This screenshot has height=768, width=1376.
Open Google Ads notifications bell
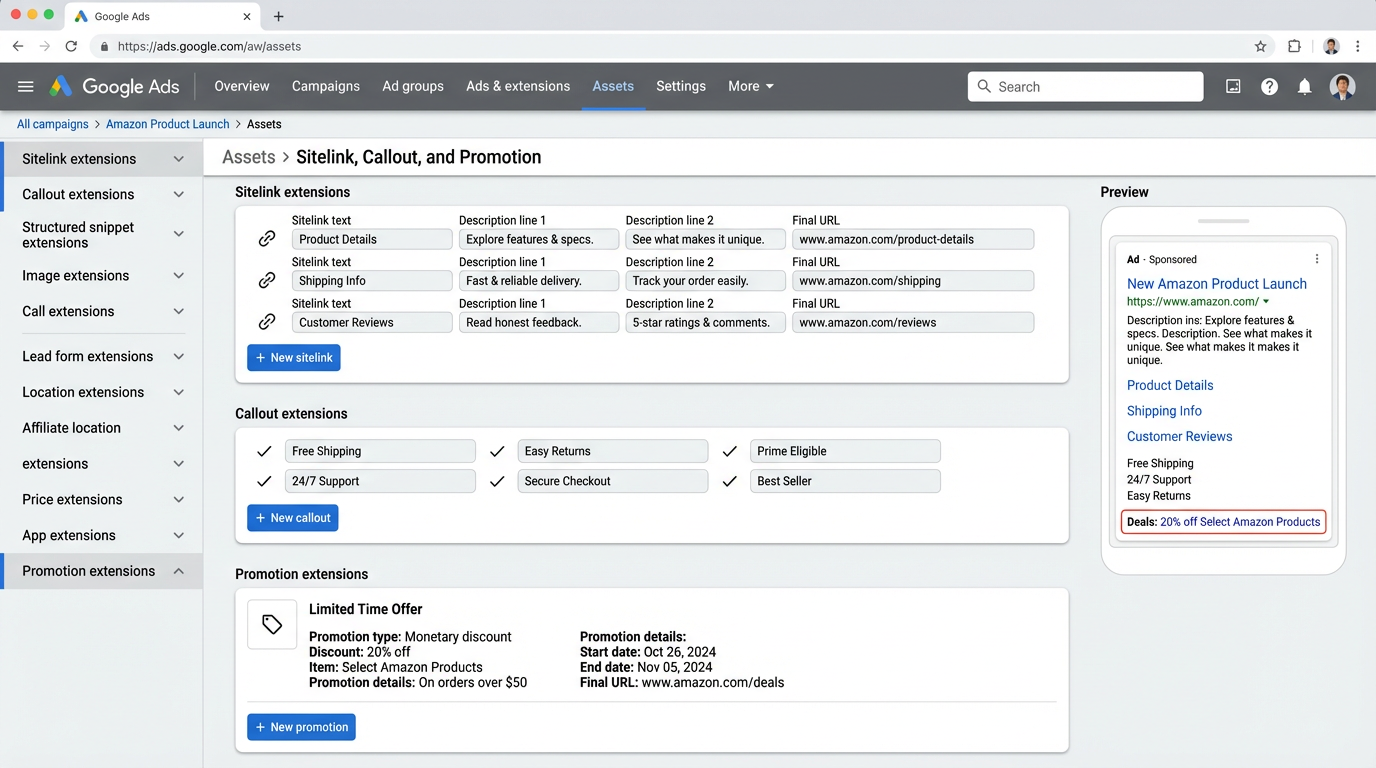(1304, 86)
